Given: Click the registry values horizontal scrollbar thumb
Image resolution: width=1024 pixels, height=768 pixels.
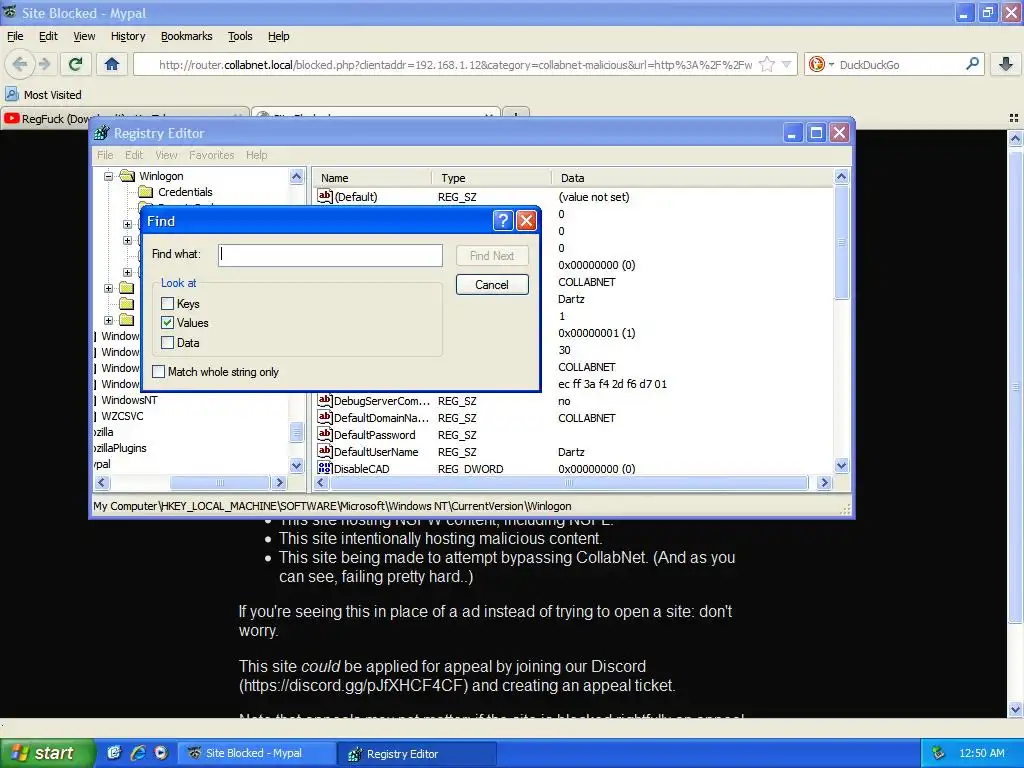Looking at the screenshot, I should tap(569, 483).
